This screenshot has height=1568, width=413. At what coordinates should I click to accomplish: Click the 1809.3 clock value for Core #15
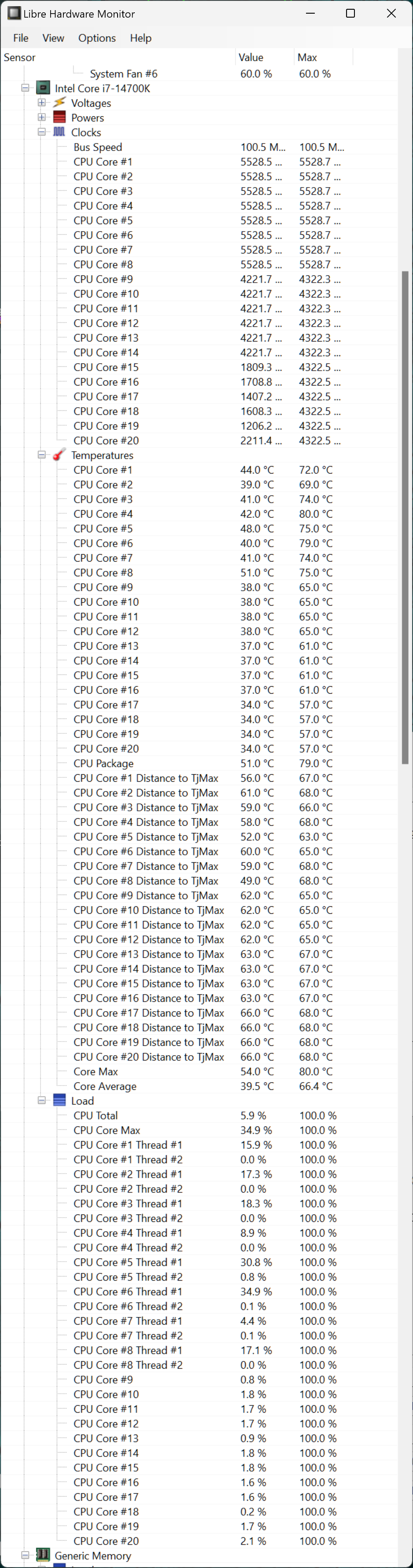(x=261, y=367)
